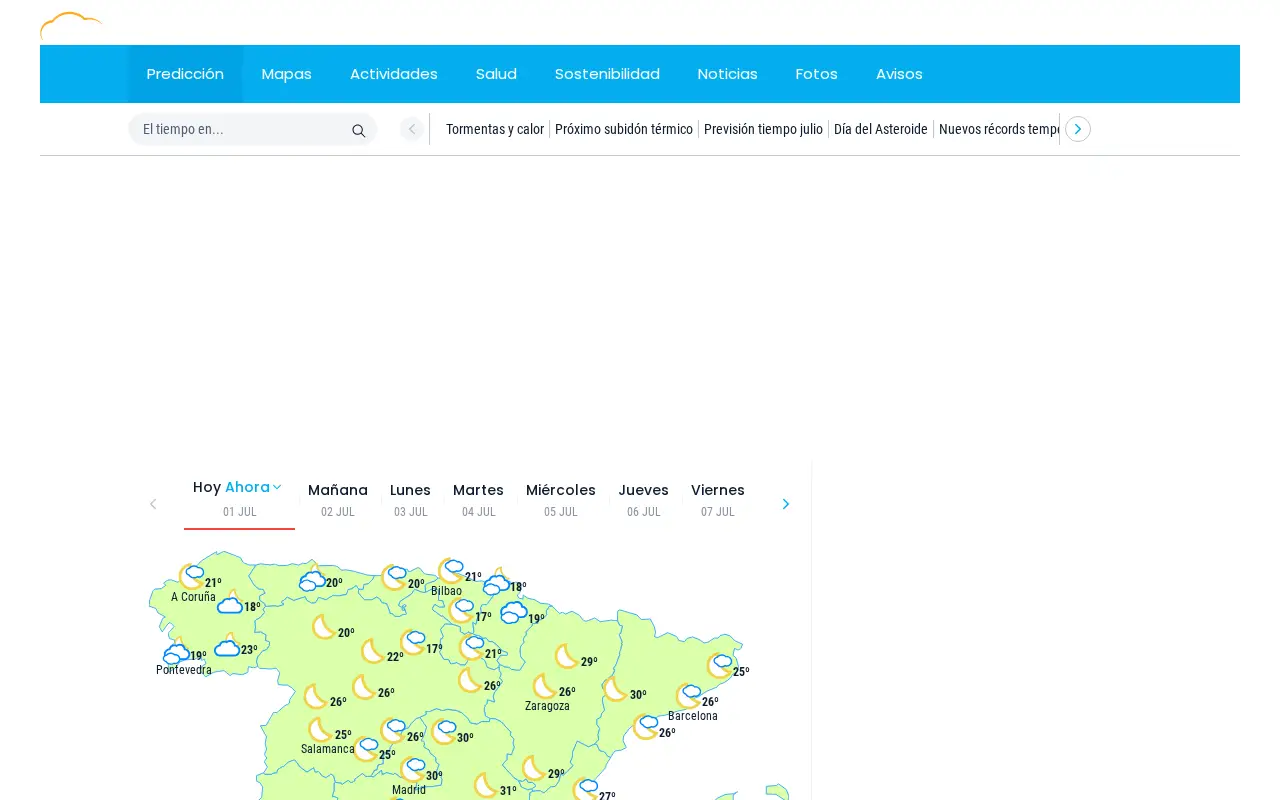
Task: Click the moon icon showing 22°
Action: [x=373, y=652]
